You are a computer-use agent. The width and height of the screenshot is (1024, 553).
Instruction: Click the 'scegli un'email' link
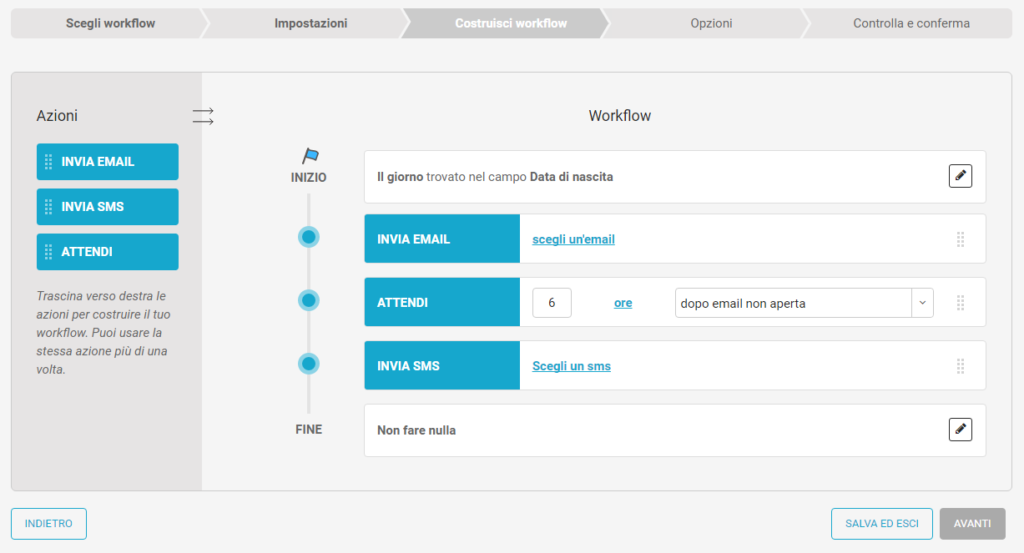[573, 240]
